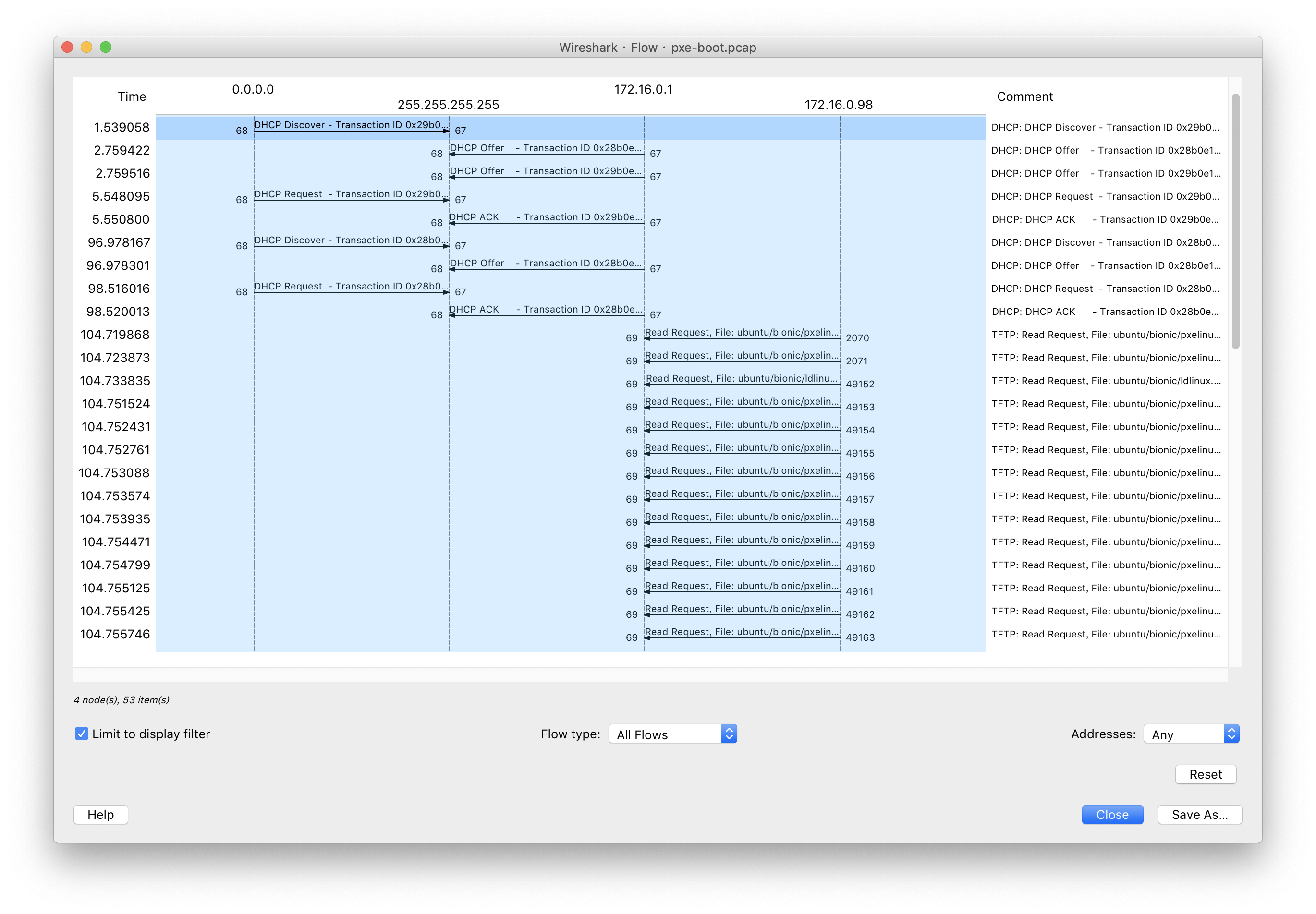
Task: Open the Addresses dropdown set to Any
Action: click(1191, 734)
